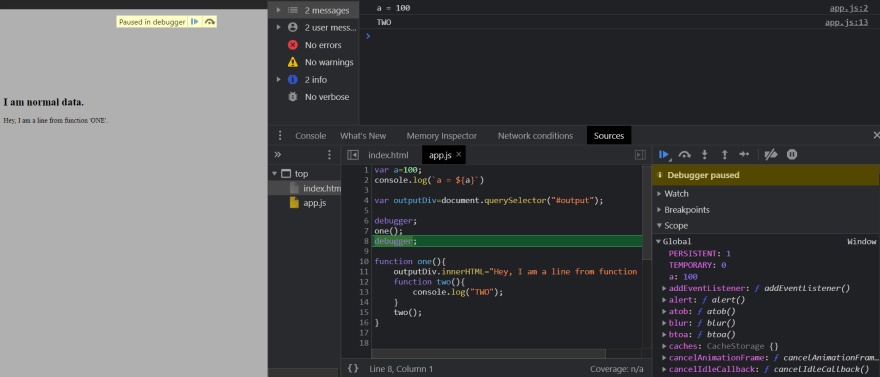Collapse the top frame tree node
This screenshot has width=880, height=377.
tap(275, 174)
